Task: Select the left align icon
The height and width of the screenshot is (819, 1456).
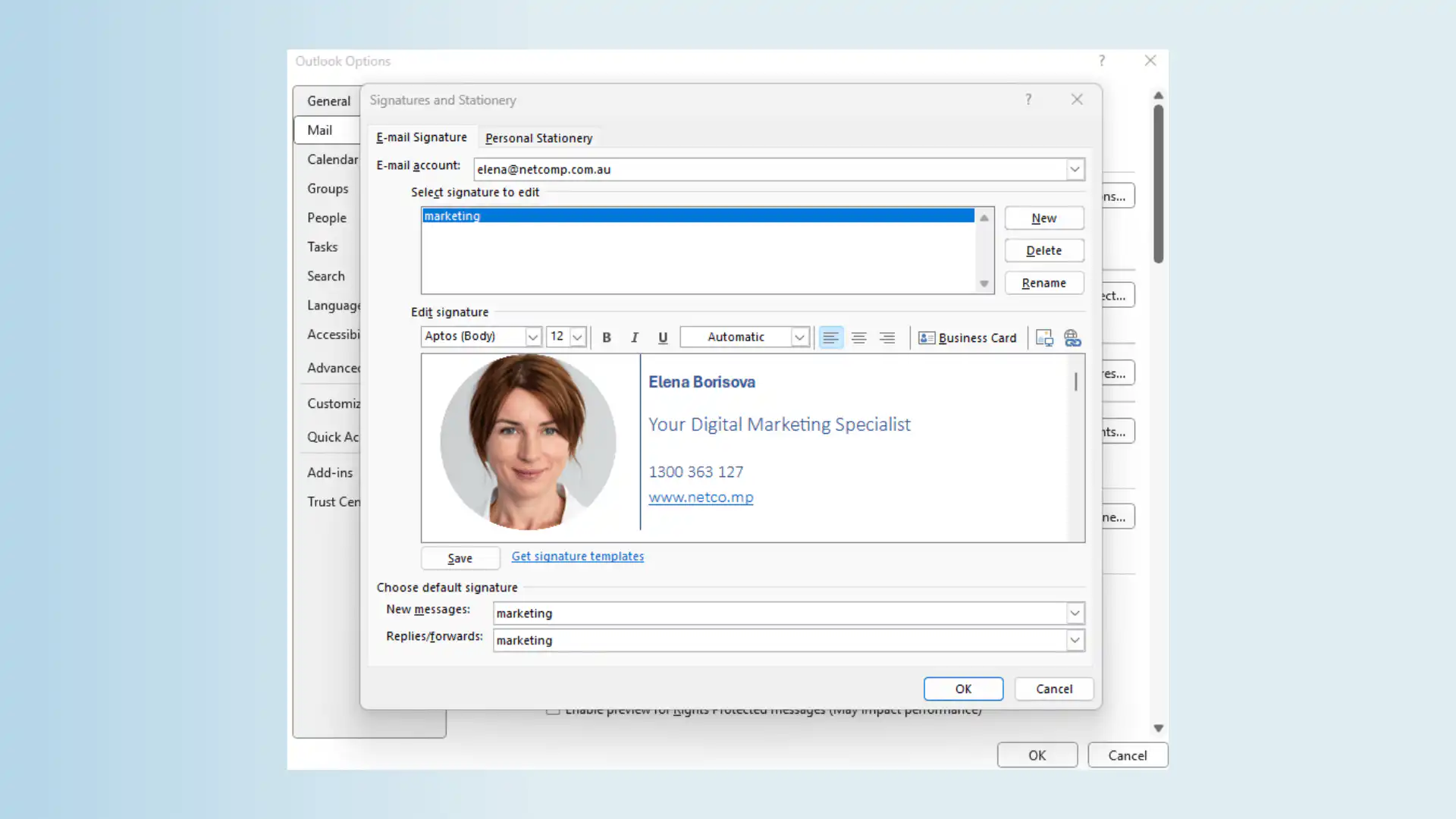Action: click(x=831, y=337)
